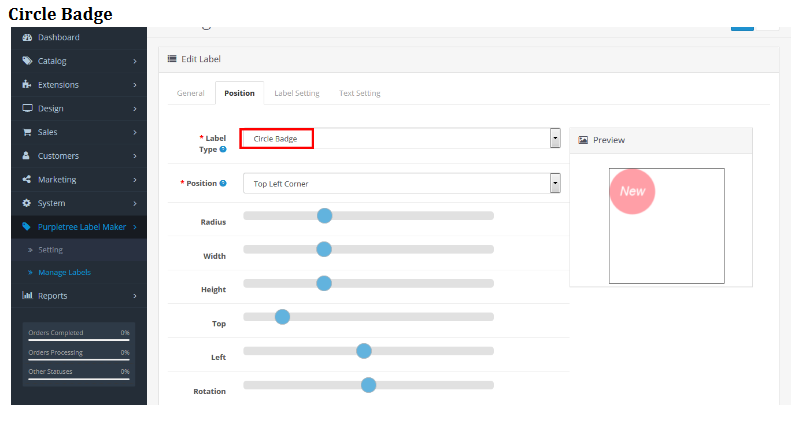This screenshot has height=425, width=796.
Task: Click the Label Type help icon
Action: pyautogui.click(x=223, y=149)
